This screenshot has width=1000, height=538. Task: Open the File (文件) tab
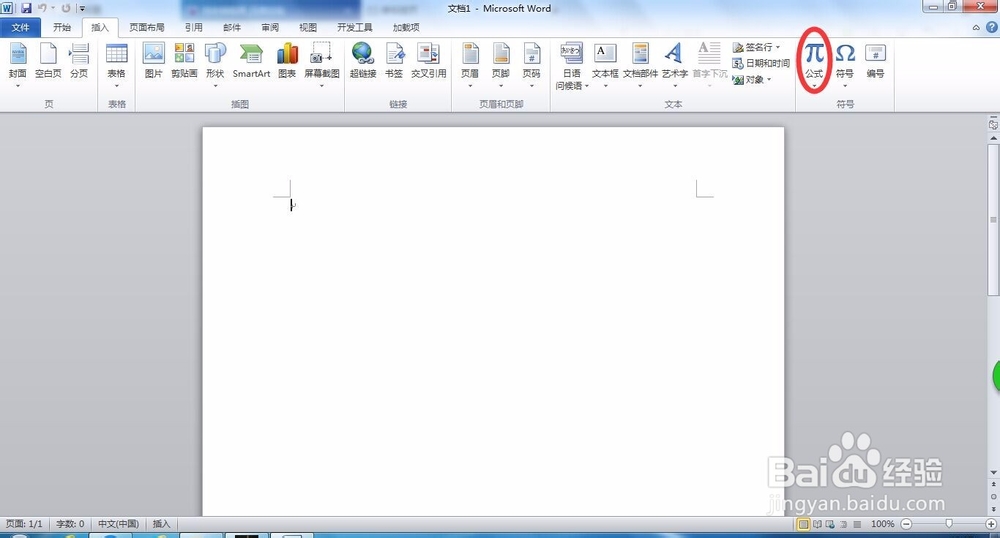[x=20, y=27]
